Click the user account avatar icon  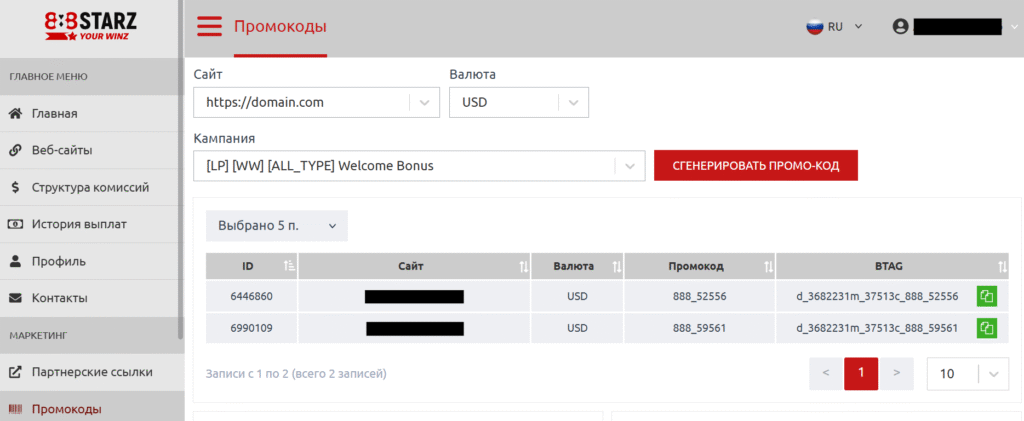(901, 27)
